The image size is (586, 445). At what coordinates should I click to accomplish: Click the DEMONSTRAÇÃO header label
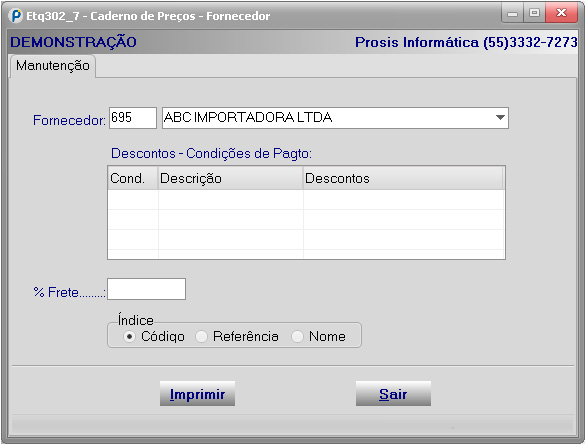[x=73, y=42]
